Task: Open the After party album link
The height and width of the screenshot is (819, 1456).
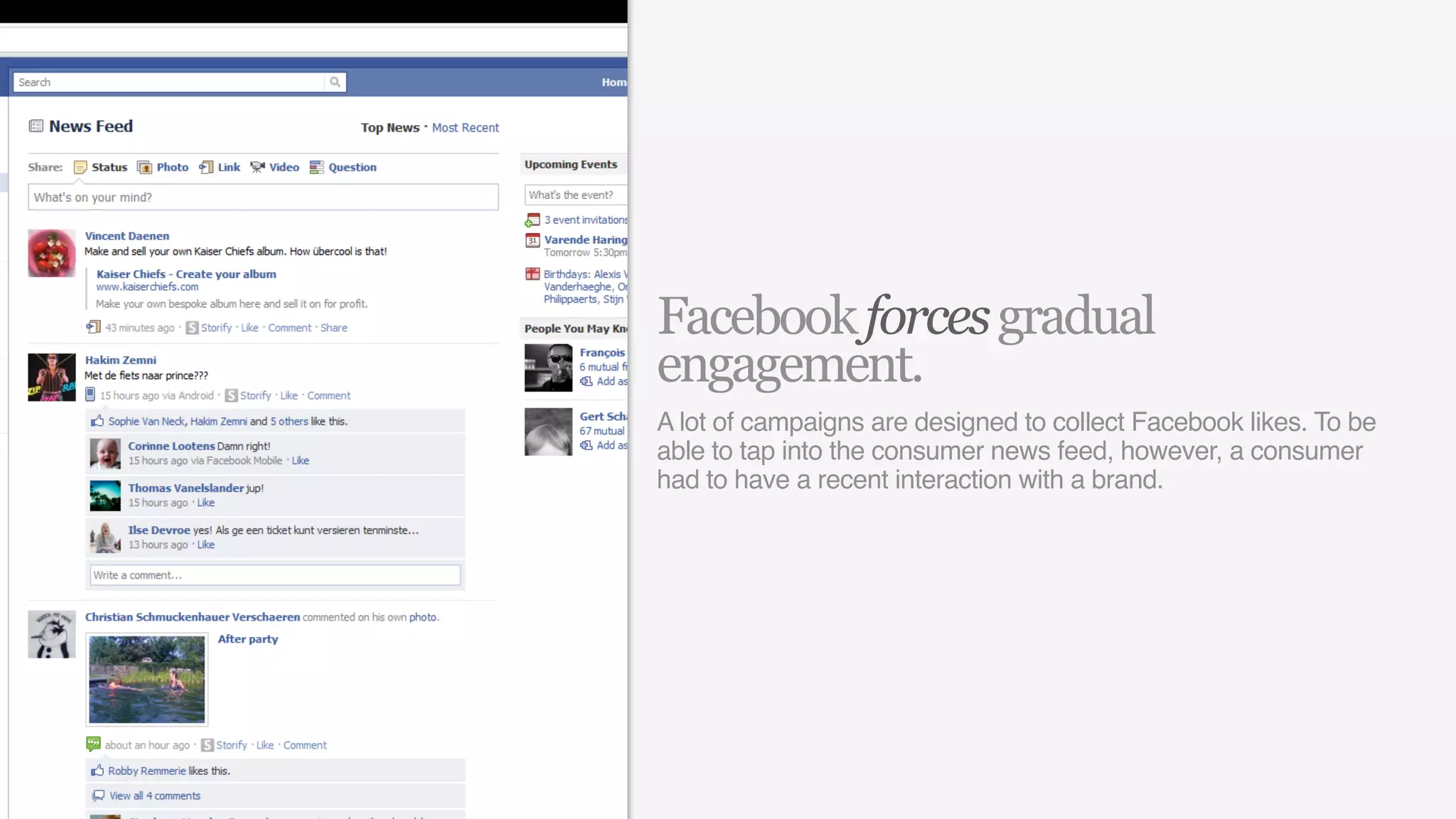Action: point(248,639)
